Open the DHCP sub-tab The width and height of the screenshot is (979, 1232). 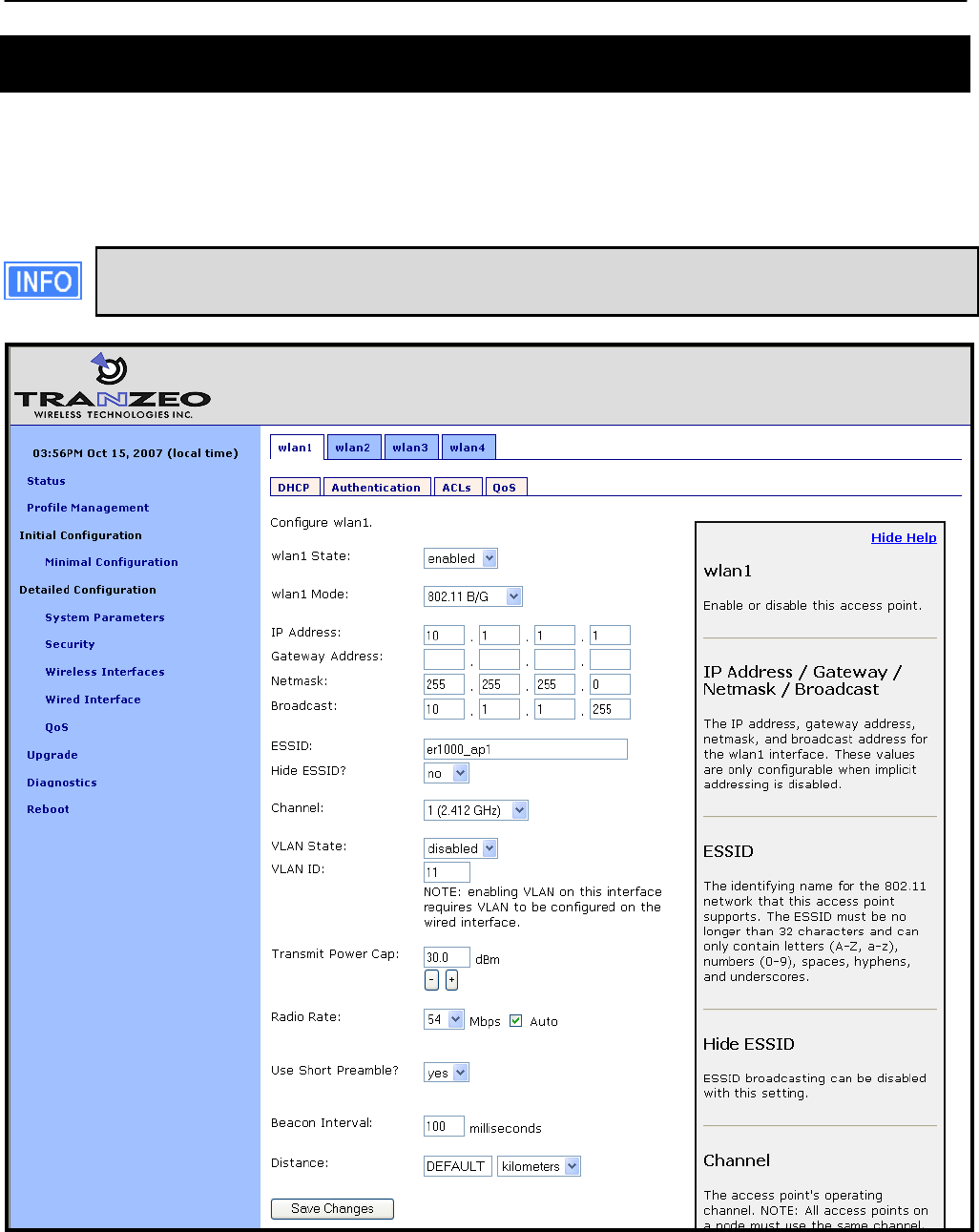coord(295,487)
